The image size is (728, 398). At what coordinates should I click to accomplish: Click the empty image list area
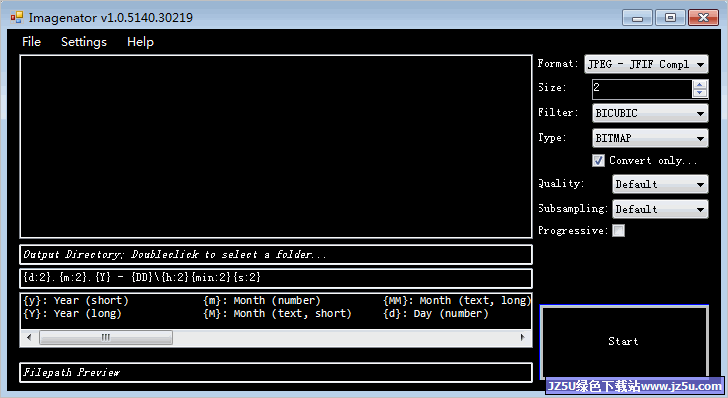click(276, 146)
